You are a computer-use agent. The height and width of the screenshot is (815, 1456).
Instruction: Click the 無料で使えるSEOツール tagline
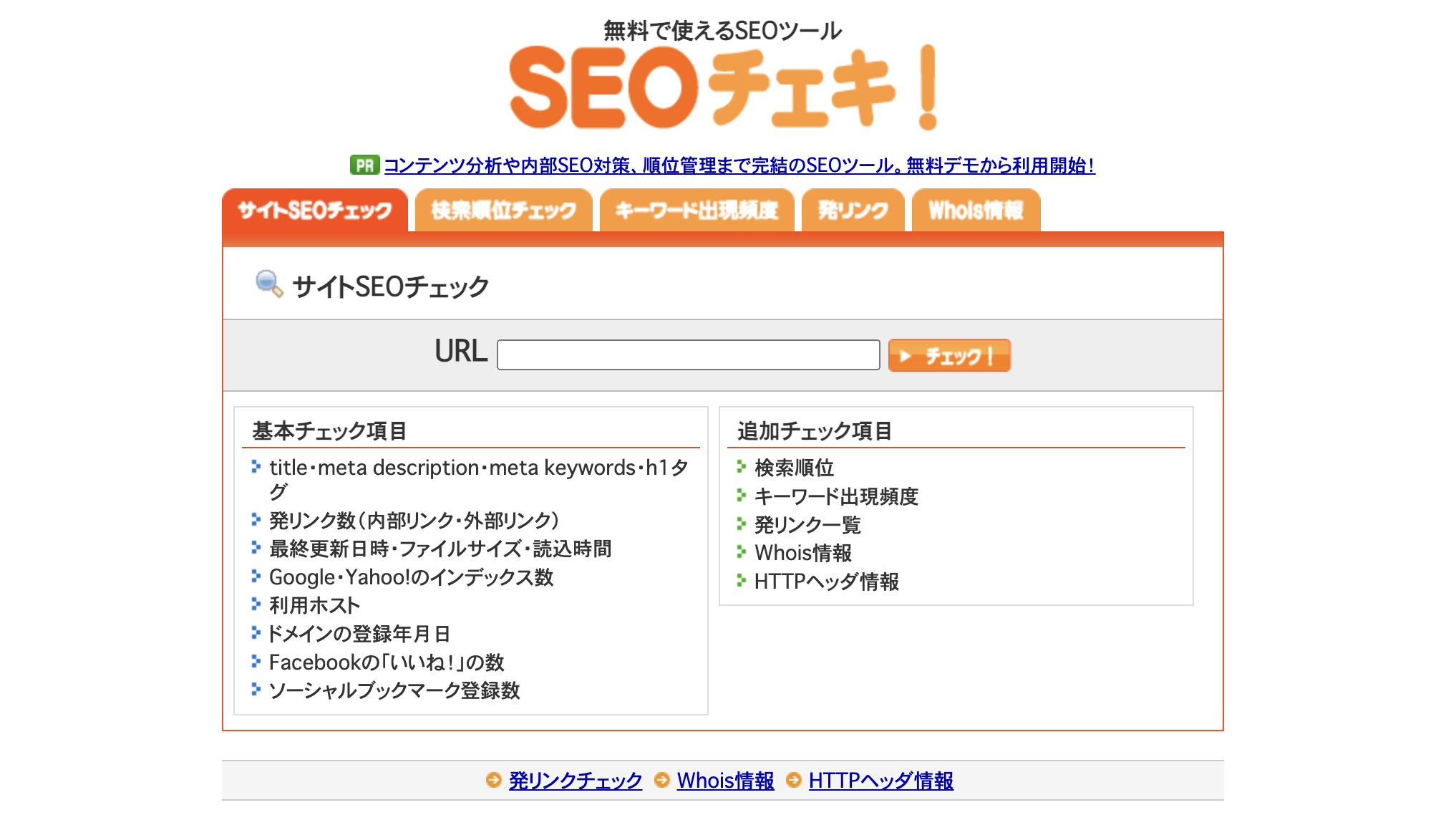pos(723,31)
